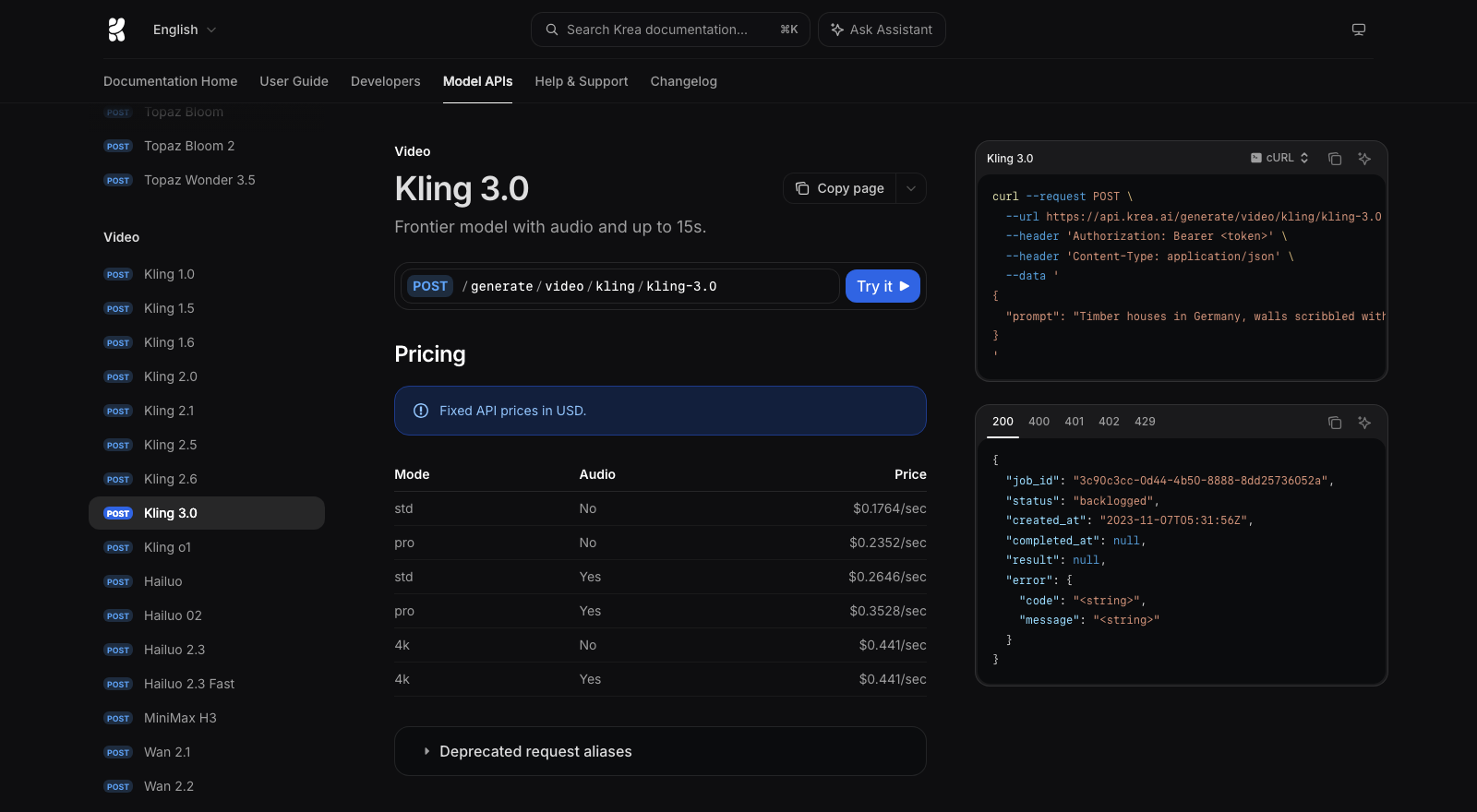Copy the response example code

(1335, 423)
